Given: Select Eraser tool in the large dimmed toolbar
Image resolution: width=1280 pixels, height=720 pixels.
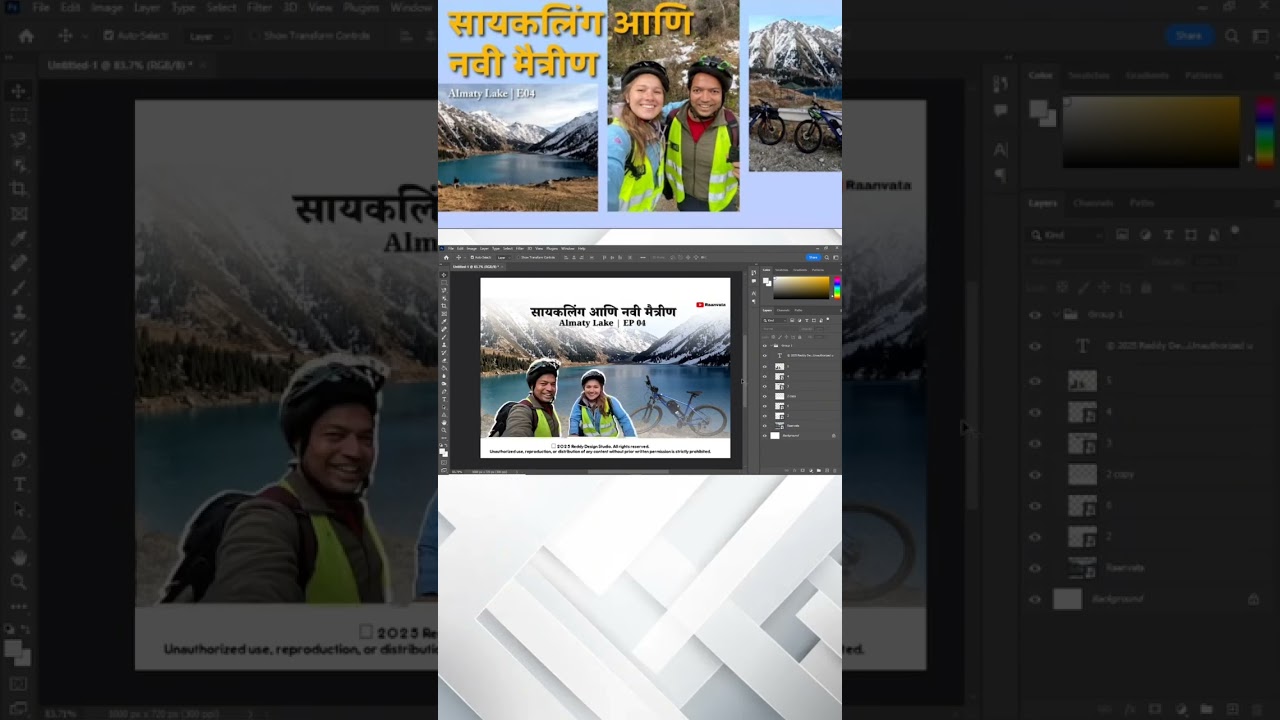Looking at the screenshot, I should (x=18, y=360).
